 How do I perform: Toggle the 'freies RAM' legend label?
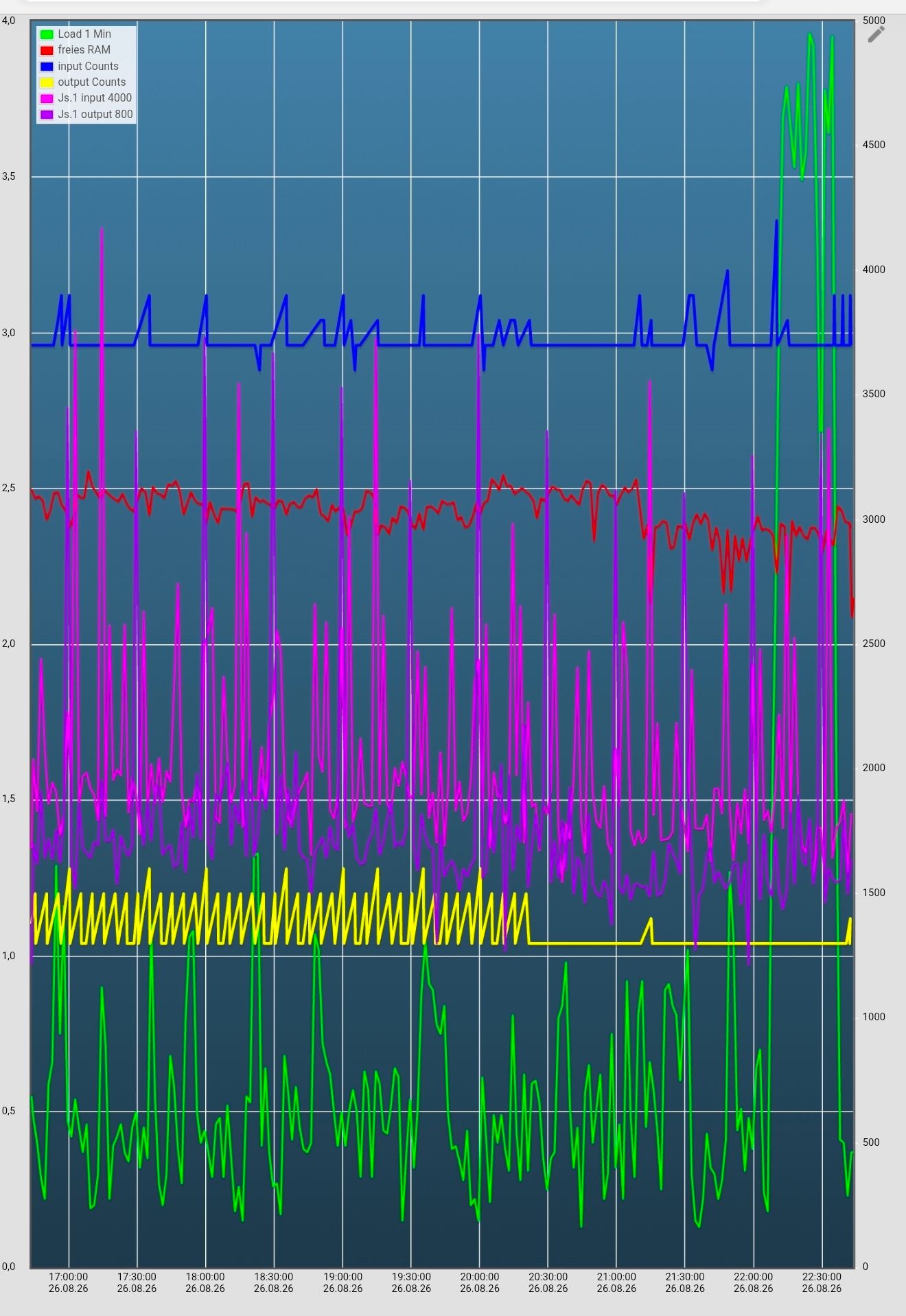click(x=84, y=50)
